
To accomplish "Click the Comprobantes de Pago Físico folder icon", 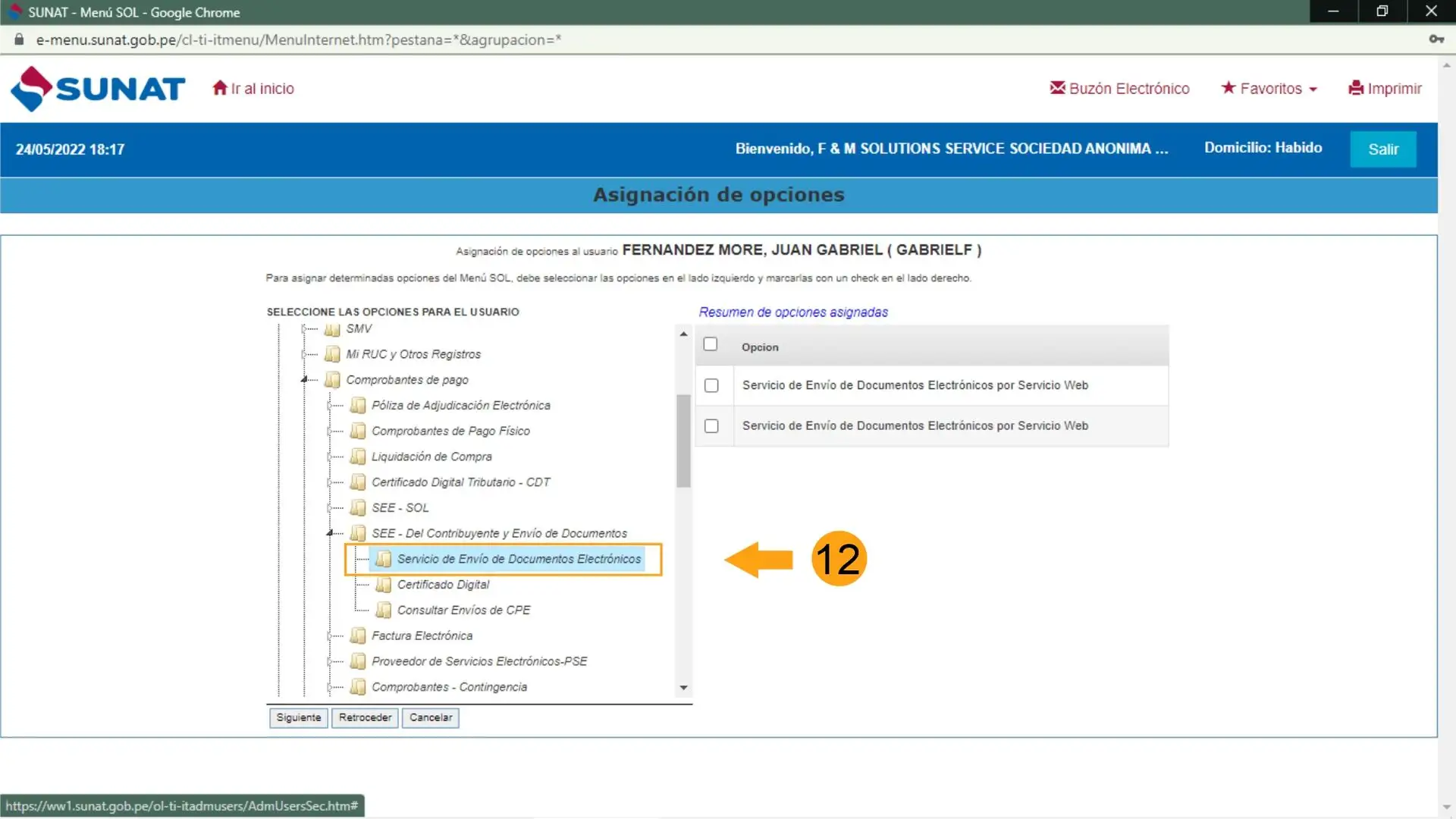I will pyautogui.click(x=358, y=431).
